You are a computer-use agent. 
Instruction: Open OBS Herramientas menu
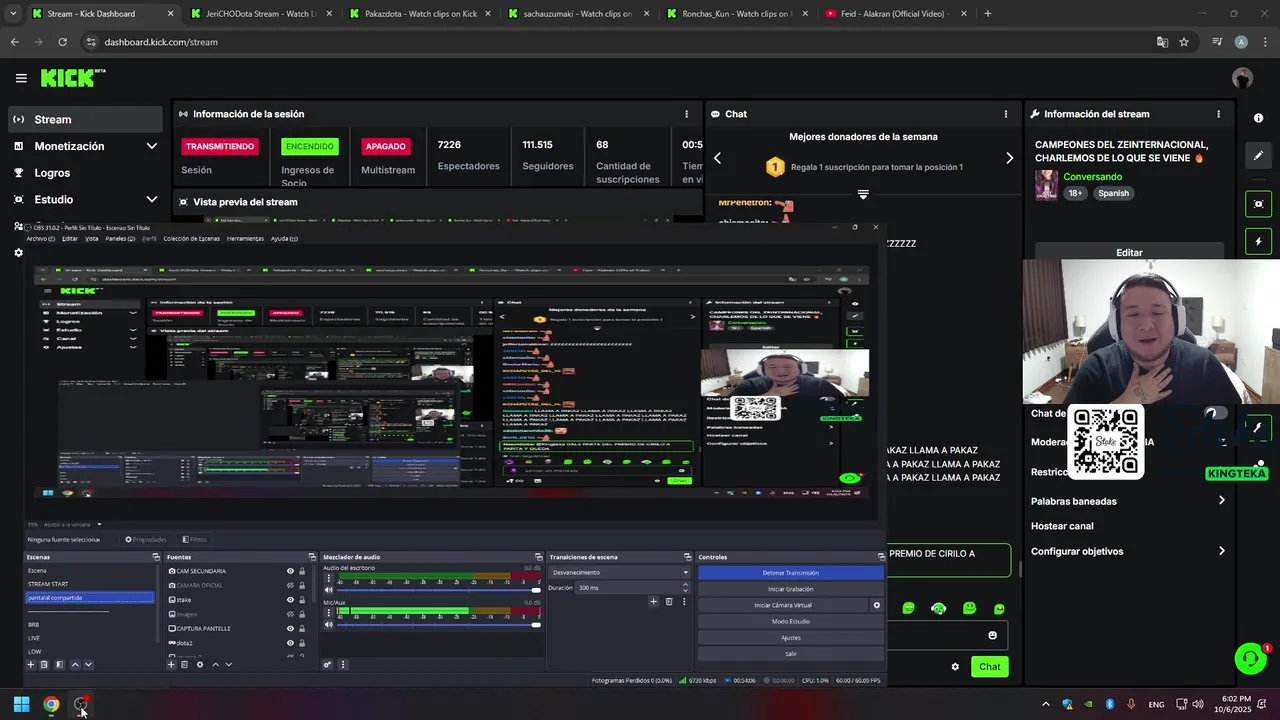point(245,239)
